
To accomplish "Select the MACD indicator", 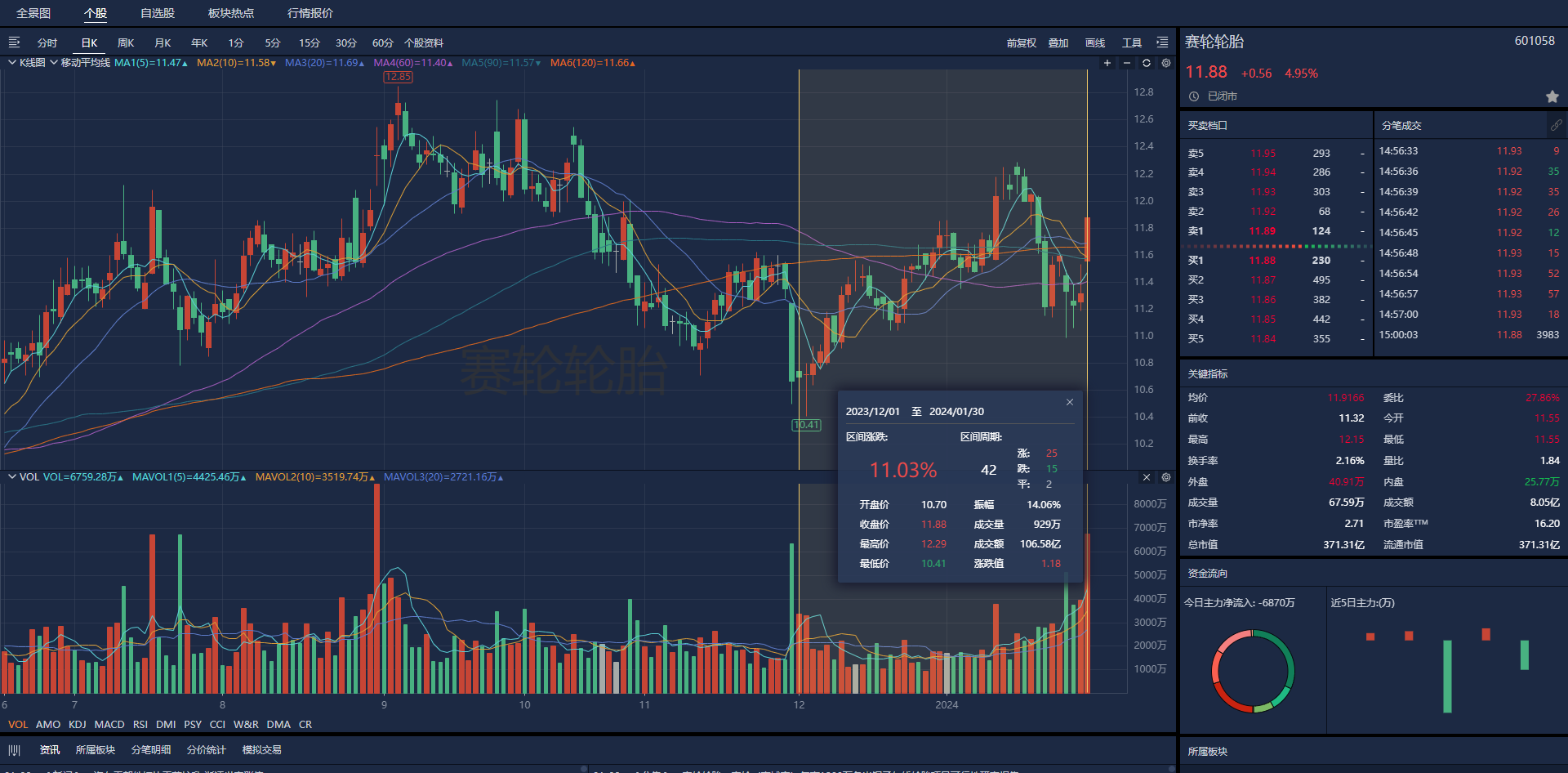I will (109, 725).
